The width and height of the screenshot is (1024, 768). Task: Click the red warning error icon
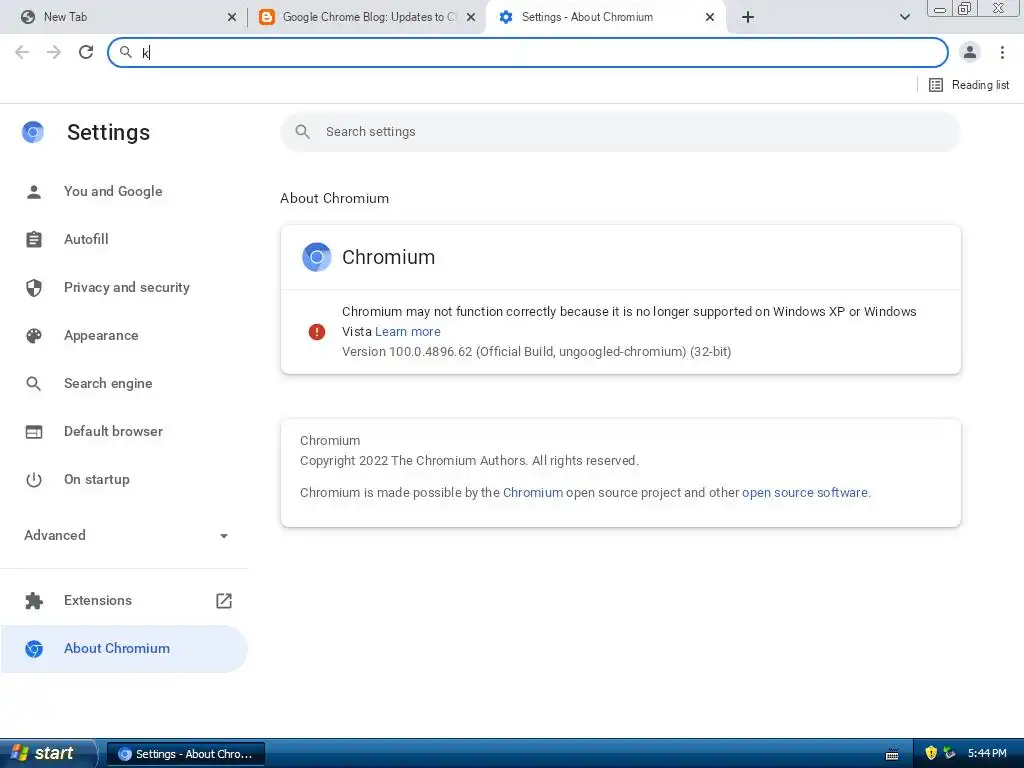pos(317,332)
